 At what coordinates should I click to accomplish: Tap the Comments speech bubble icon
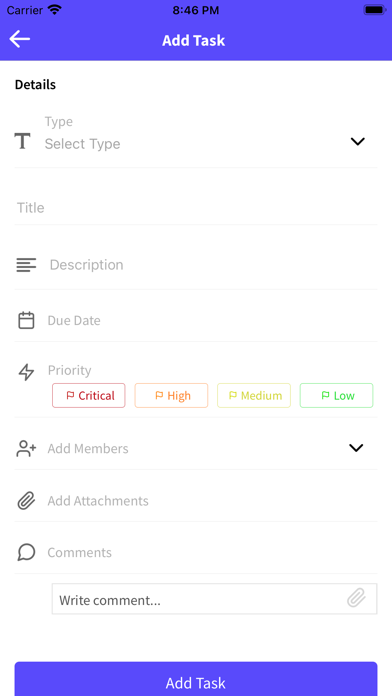click(x=26, y=553)
